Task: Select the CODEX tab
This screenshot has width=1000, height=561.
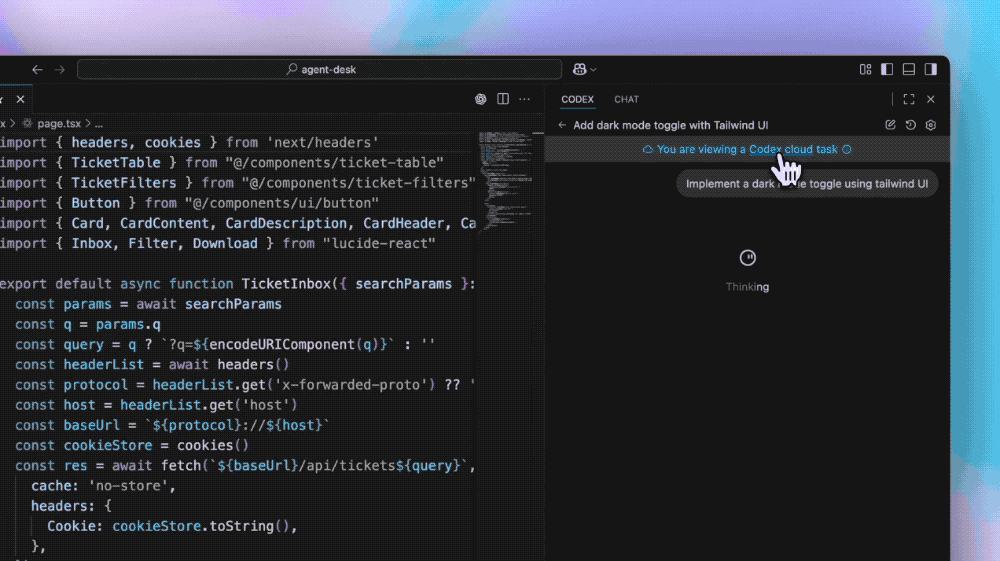Action: (x=577, y=99)
